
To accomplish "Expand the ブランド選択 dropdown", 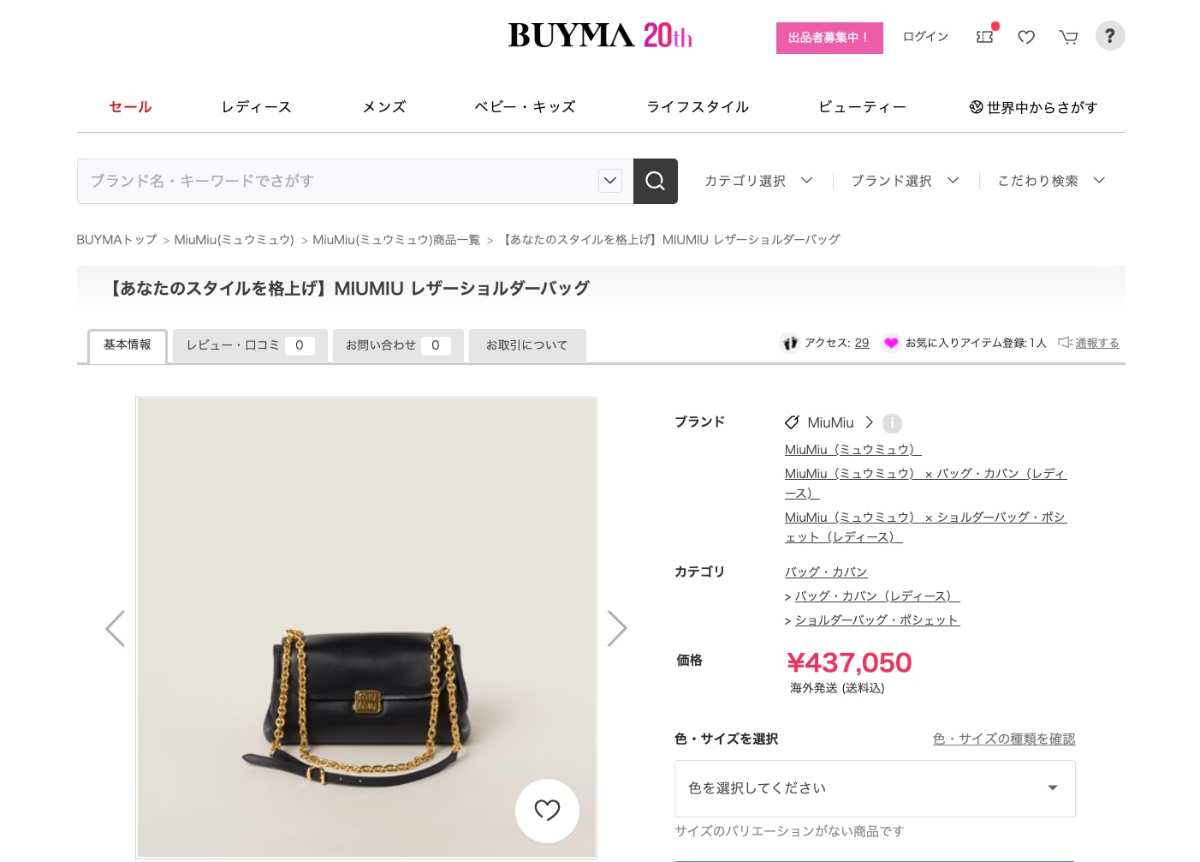I will (x=905, y=181).
